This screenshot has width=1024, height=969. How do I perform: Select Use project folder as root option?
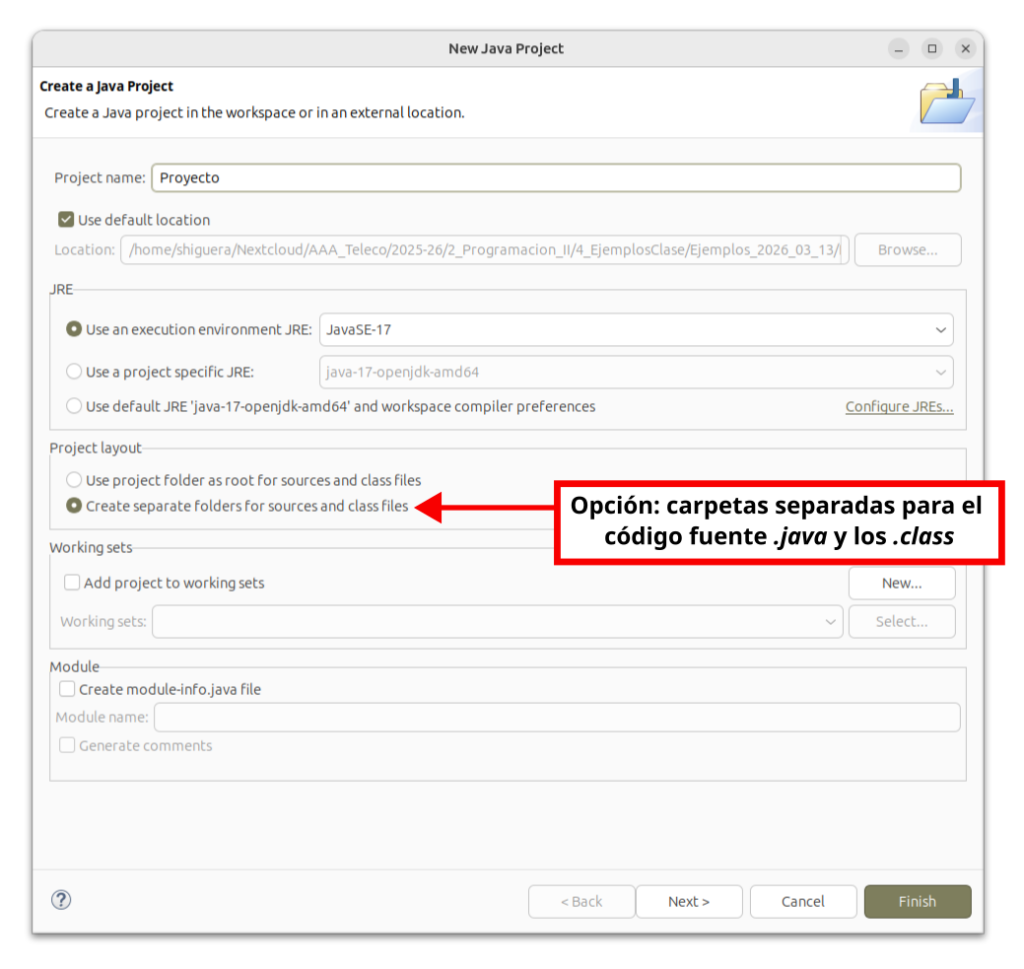click(74, 480)
